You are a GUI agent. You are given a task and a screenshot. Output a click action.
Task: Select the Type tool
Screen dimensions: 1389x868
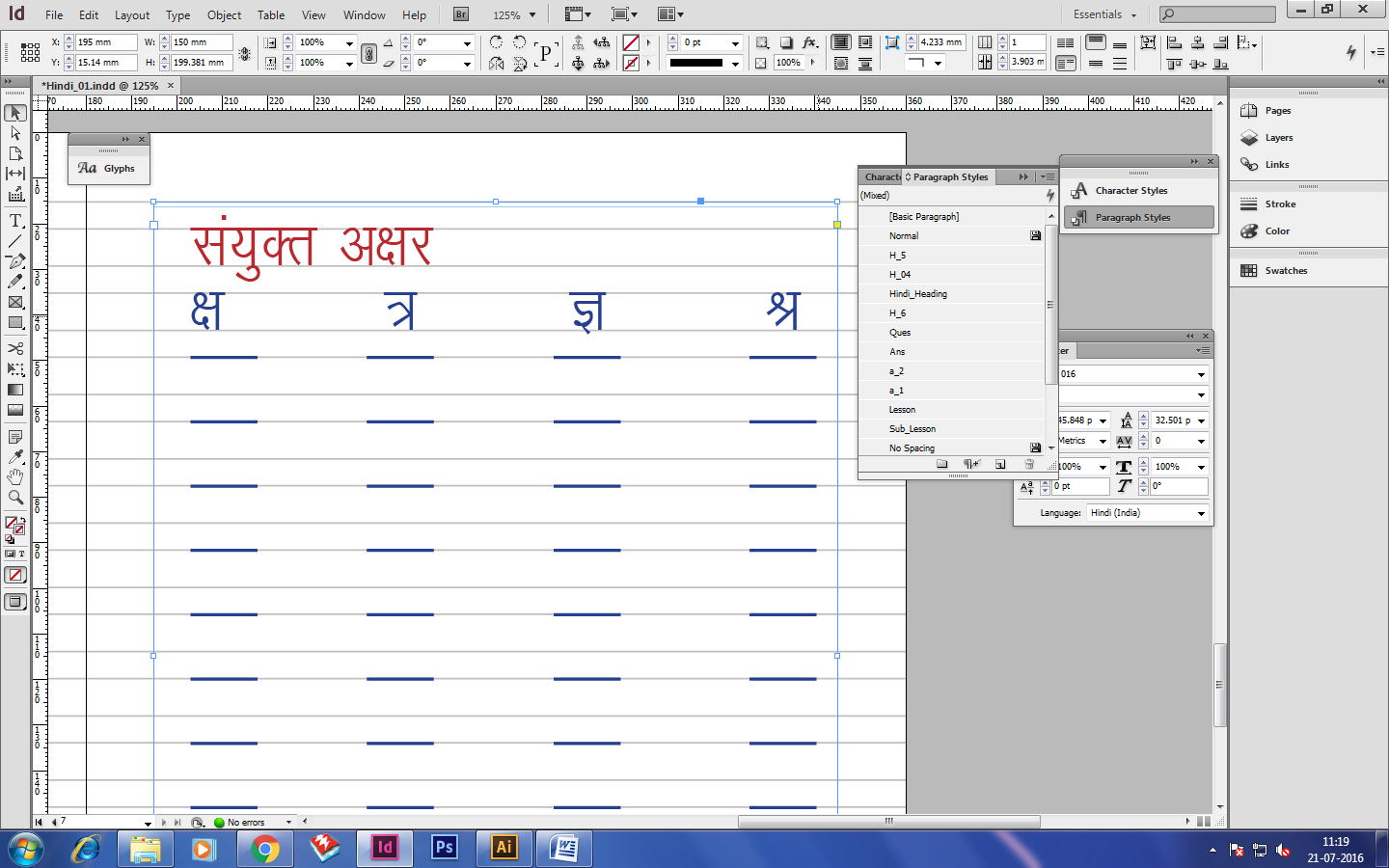click(15, 221)
